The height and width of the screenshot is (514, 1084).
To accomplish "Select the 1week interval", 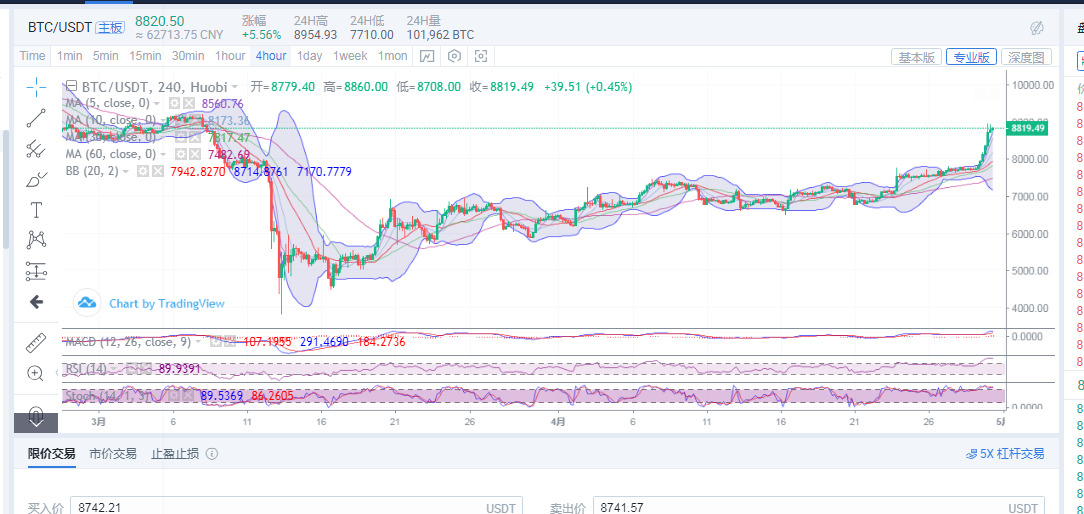I will (350, 56).
